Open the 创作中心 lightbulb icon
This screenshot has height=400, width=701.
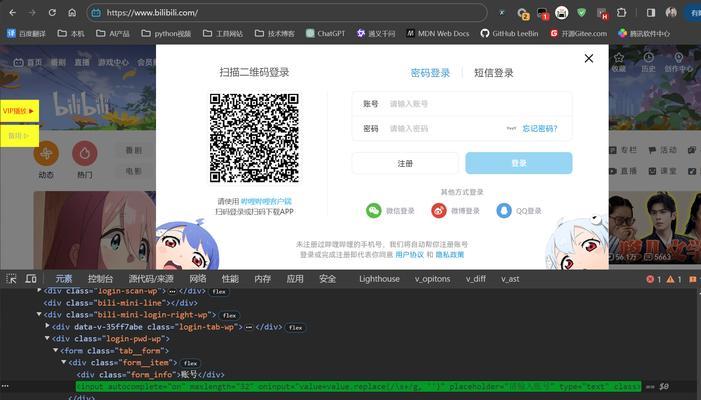[x=678, y=58]
